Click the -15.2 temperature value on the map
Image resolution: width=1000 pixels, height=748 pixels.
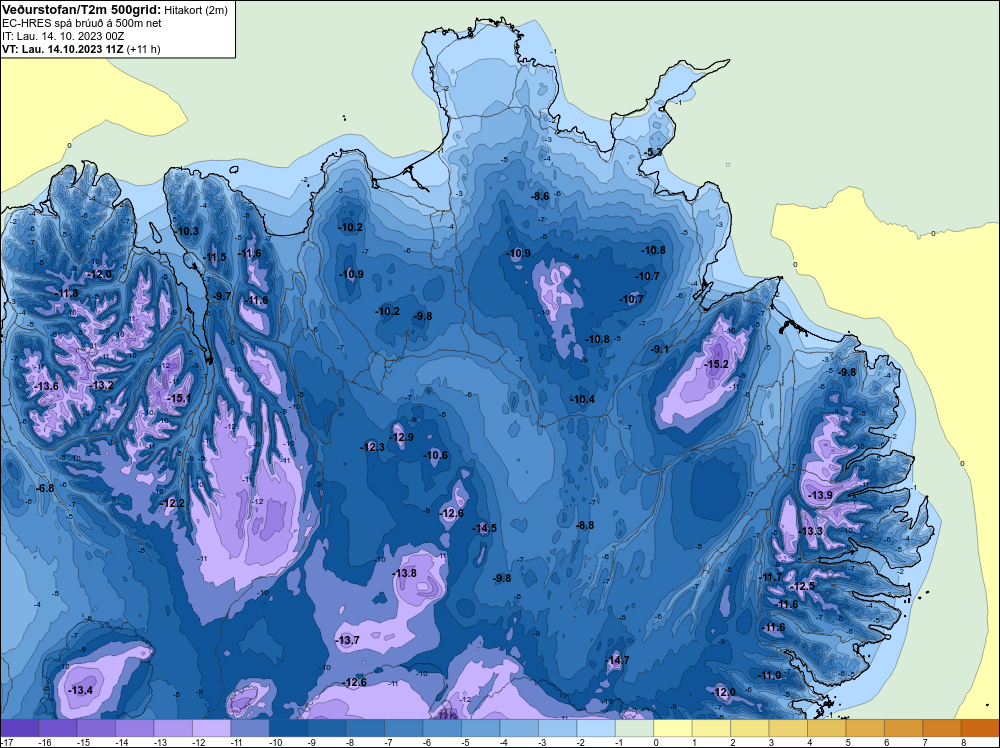[x=716, y=364]
